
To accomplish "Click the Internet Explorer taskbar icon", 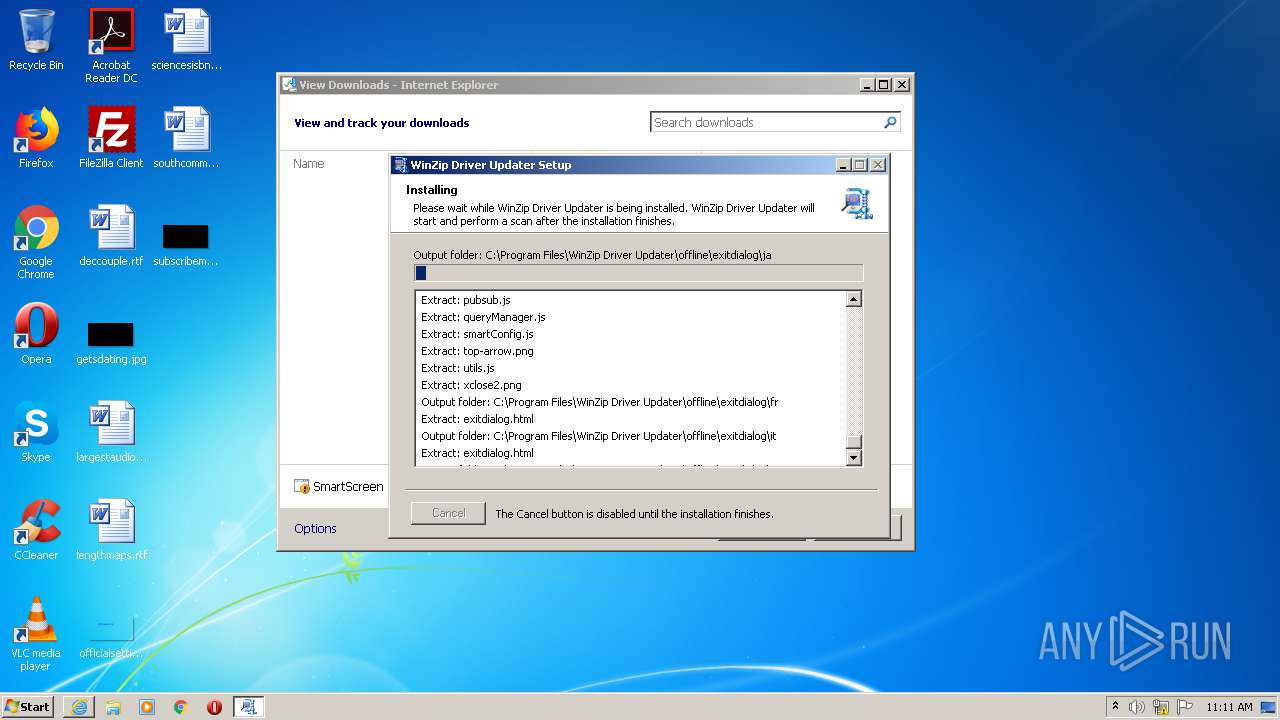I will 79,707.
